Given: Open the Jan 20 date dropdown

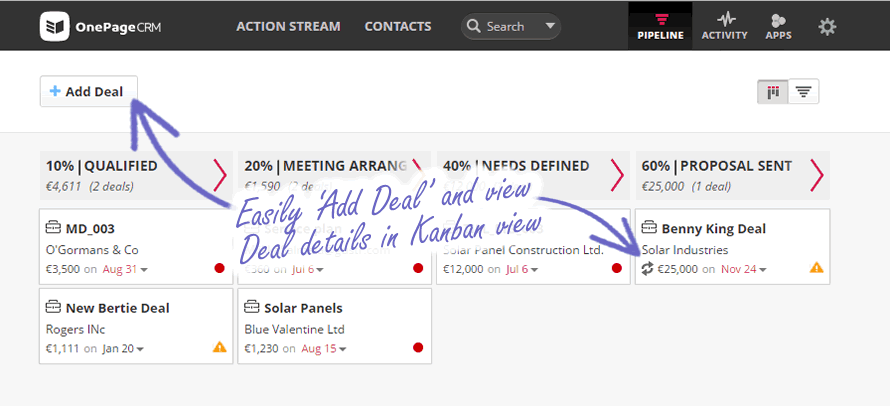Looking at the screenshot, I should coord(123,349).
